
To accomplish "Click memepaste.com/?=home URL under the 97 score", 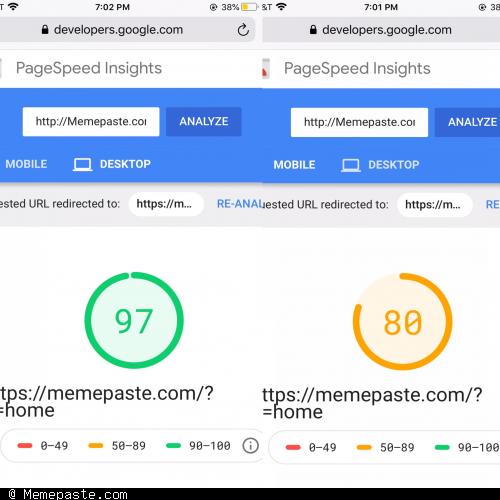I will pyautogui.click(x=107, y=401).
